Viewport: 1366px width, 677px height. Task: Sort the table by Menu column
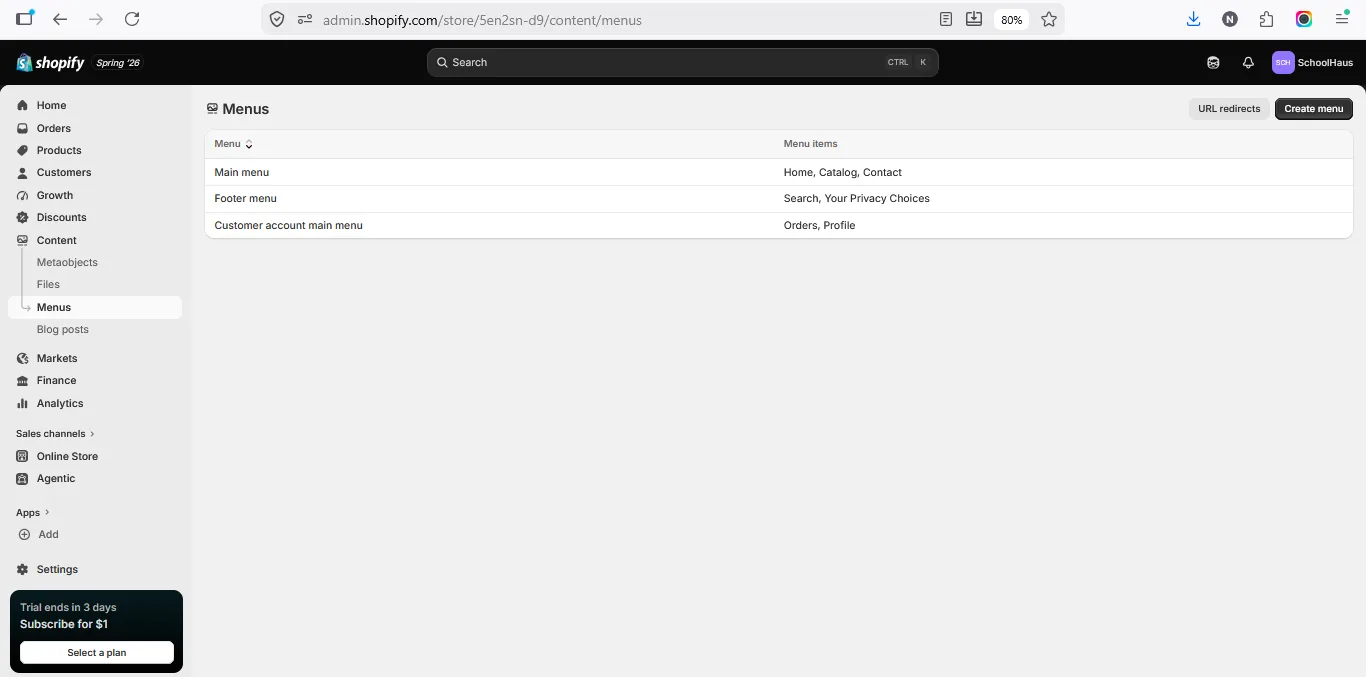coord(233,144)
